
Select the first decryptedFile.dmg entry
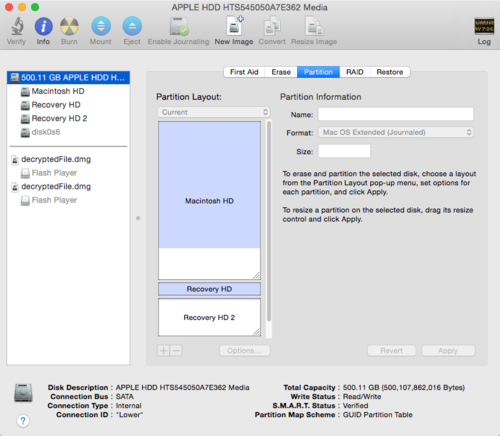[68, 159]
